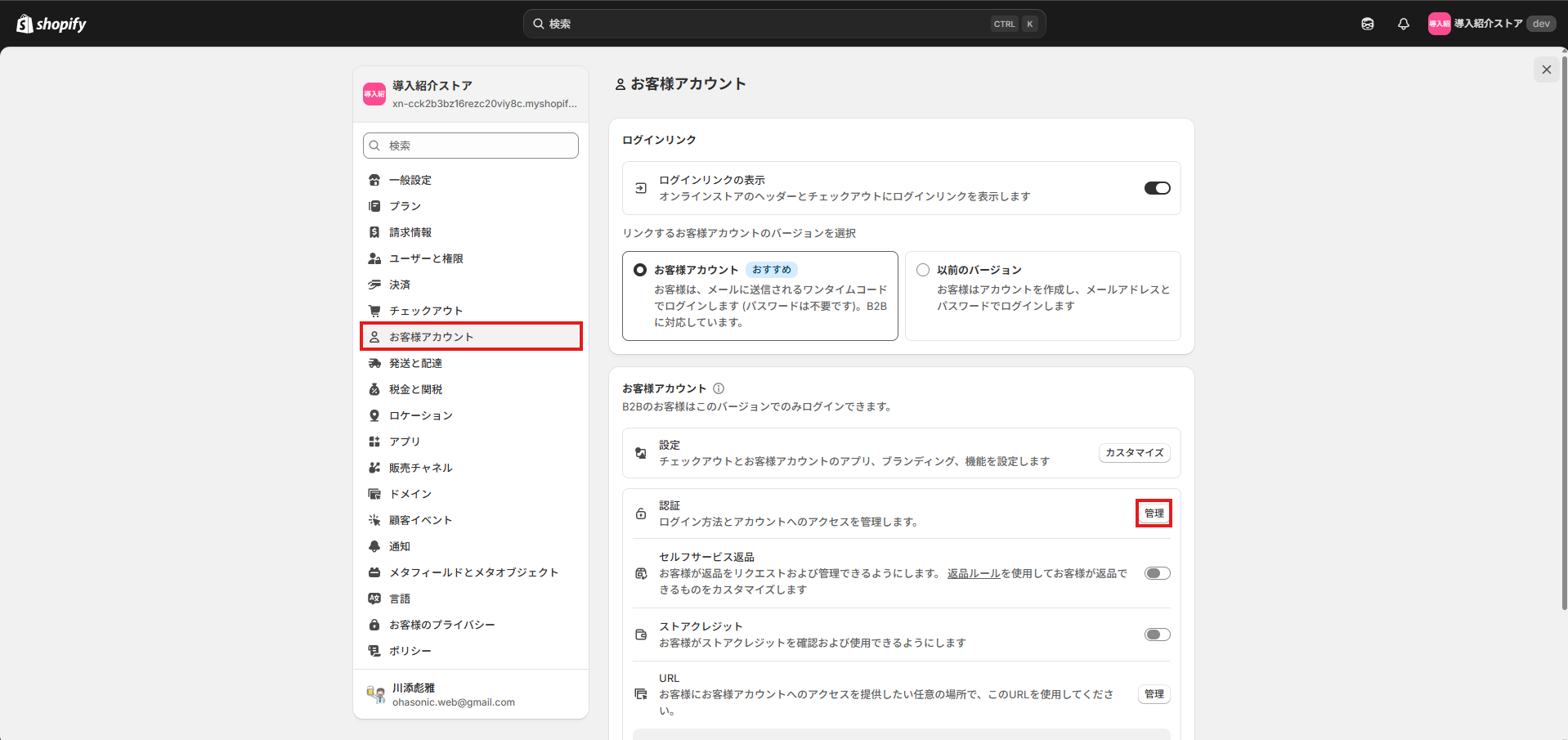Click the Shopify logo in the top bar
Screen dimensions: 1568x740
click(52, 24)
